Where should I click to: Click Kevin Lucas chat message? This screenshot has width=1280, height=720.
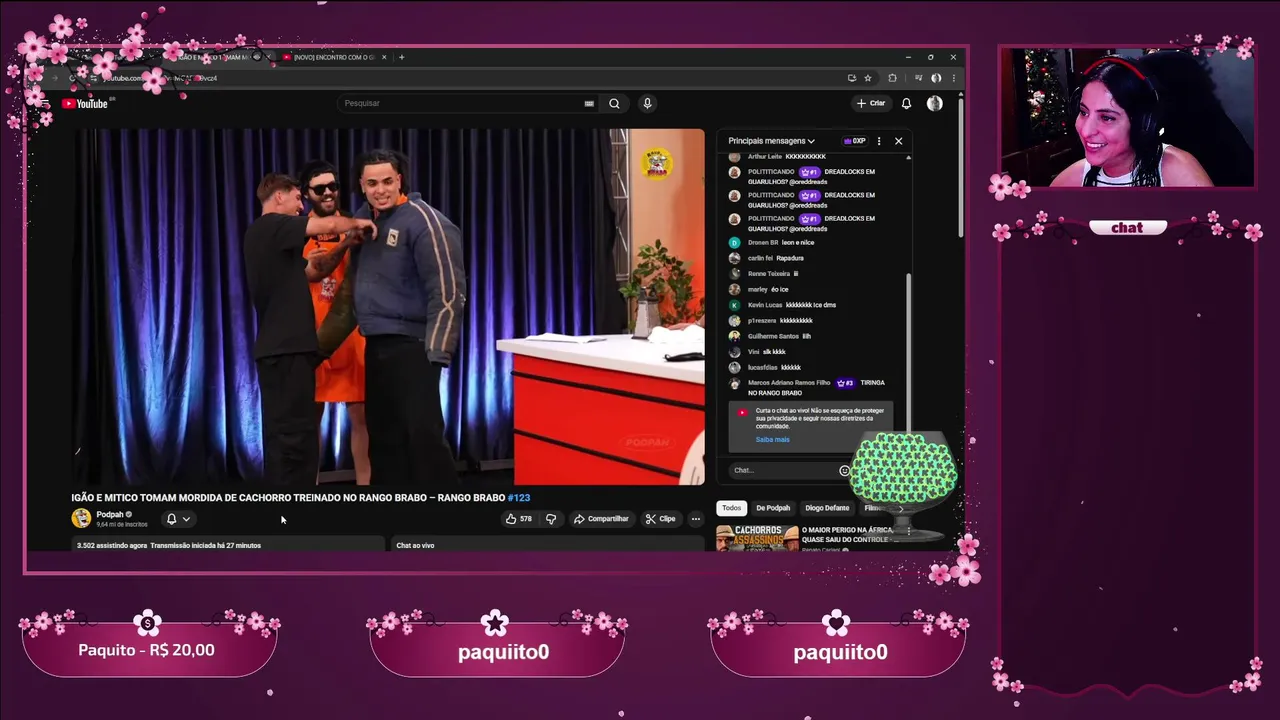pos(815,305)
